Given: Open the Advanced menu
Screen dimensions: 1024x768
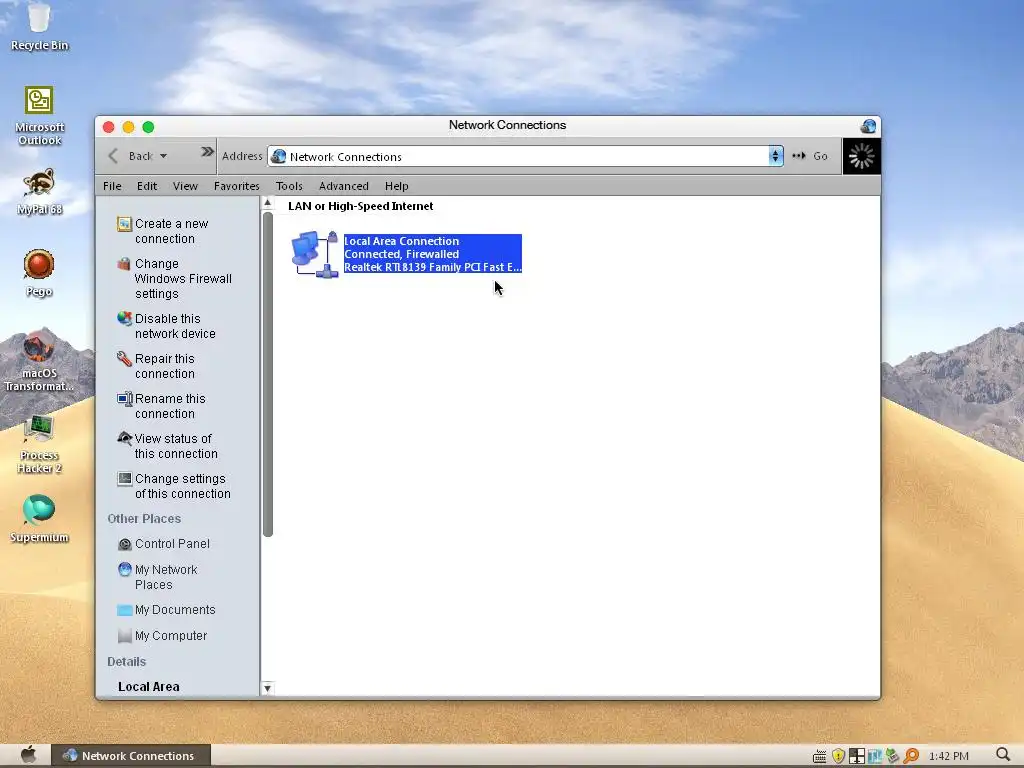Looking at the screenshot, I should [x=344, y=186].
